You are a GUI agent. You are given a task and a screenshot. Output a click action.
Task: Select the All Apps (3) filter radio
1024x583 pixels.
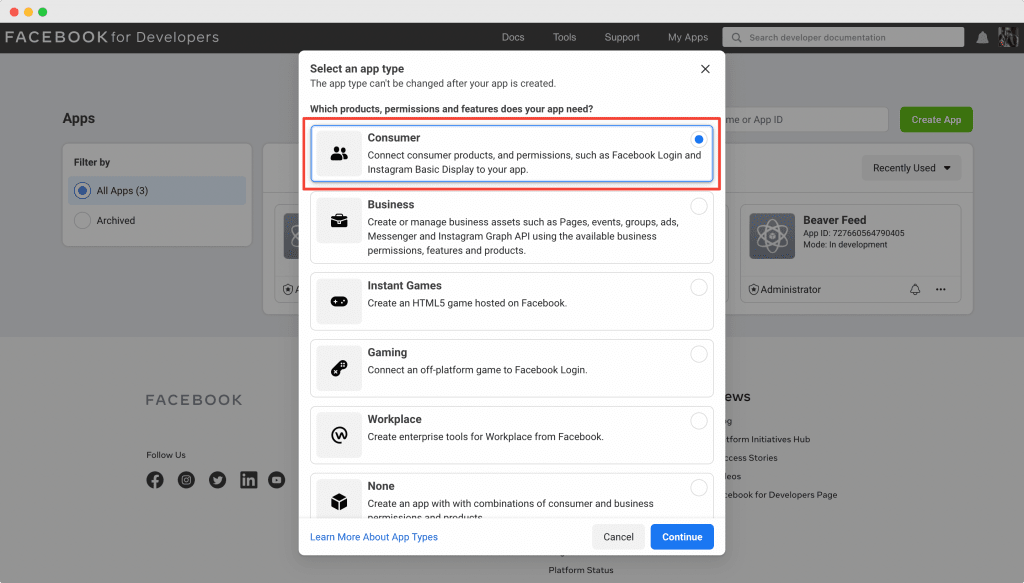82,191
